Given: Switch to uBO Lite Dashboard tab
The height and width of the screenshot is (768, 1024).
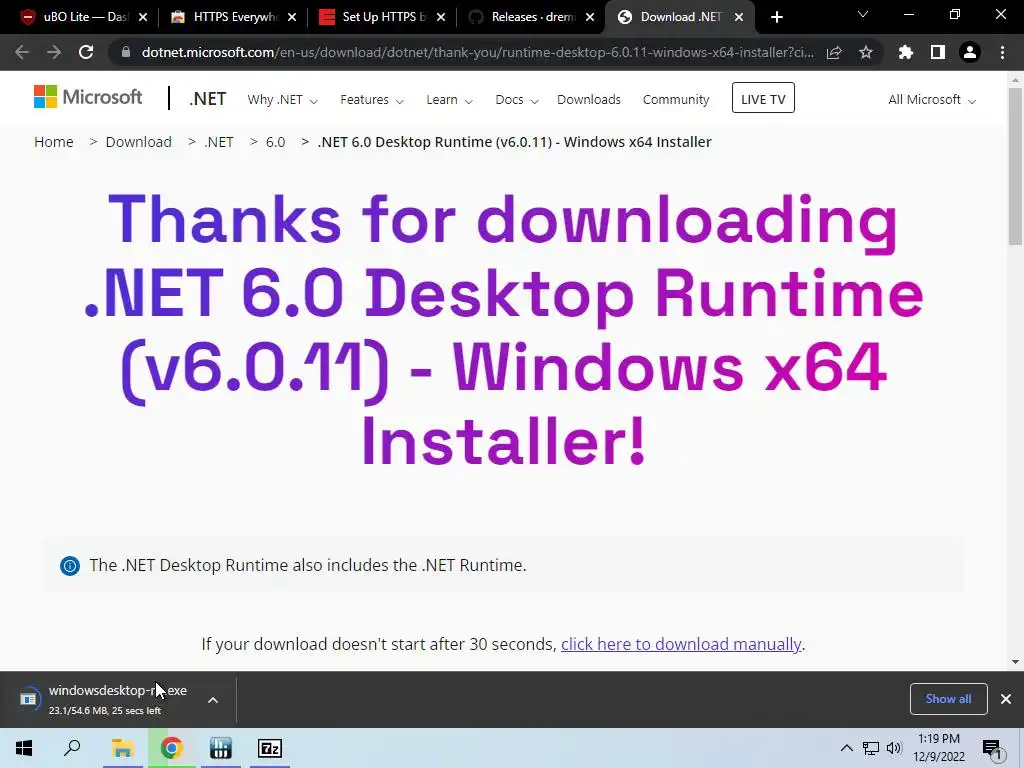Looking at the screenshot, I should coord(85,17).
